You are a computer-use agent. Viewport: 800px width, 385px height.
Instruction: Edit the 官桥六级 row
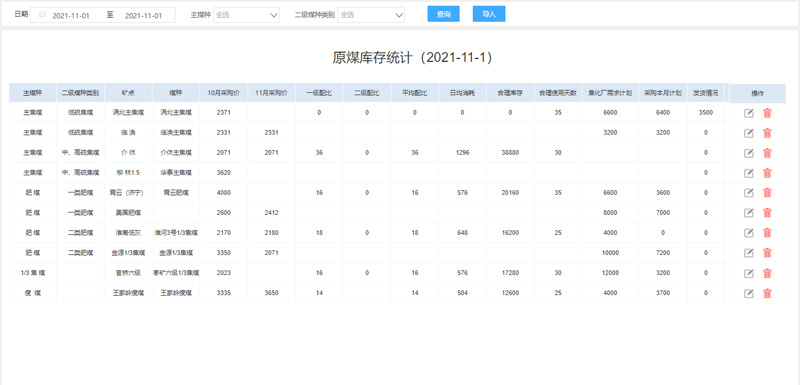click(x=748, y=273)
